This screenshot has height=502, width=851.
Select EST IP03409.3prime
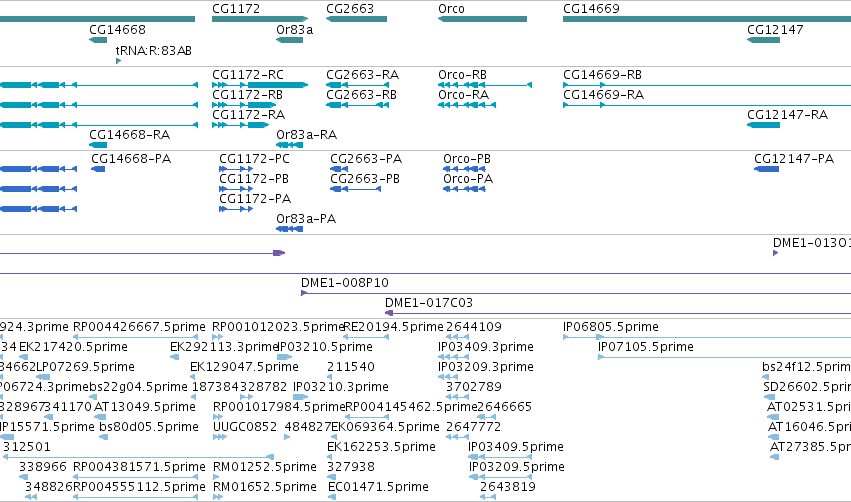(486, 347)
